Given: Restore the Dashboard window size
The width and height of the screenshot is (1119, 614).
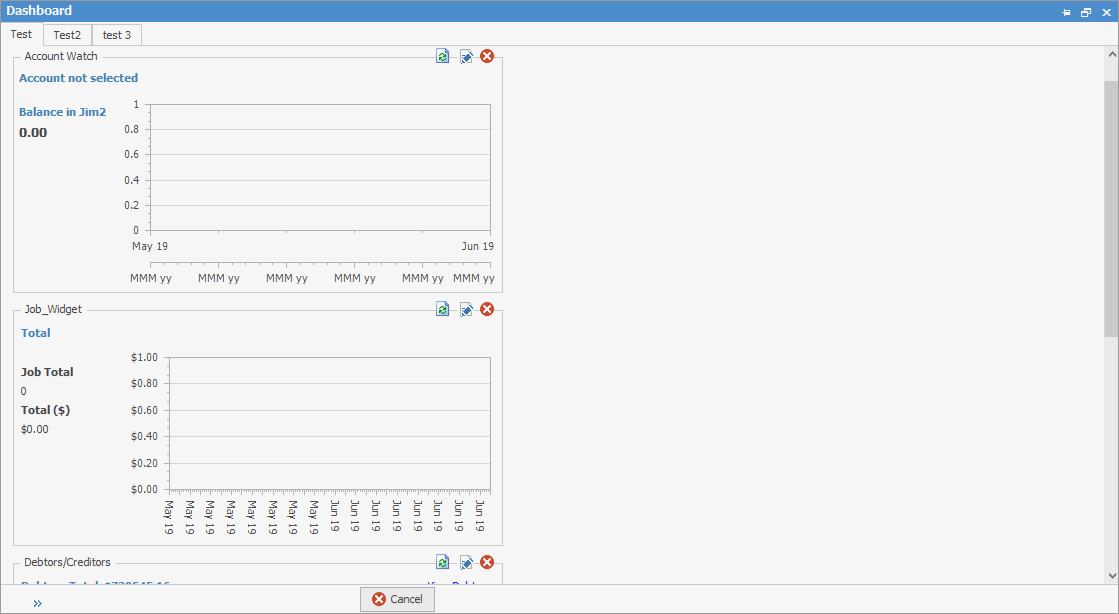Looking at the screenshot, I should click(x=1086, y=12).
